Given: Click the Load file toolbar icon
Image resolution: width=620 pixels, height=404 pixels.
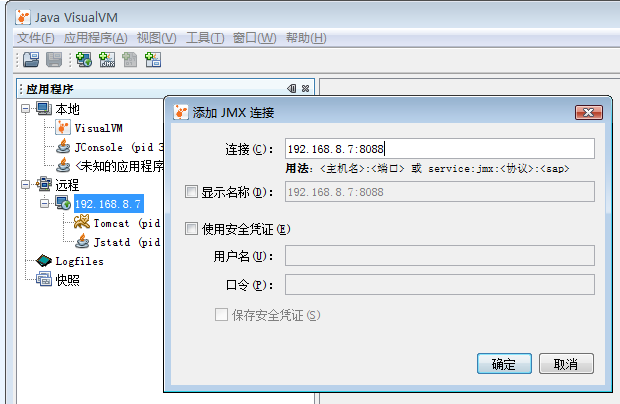Looking at the screenshot, I should point(31,60).
